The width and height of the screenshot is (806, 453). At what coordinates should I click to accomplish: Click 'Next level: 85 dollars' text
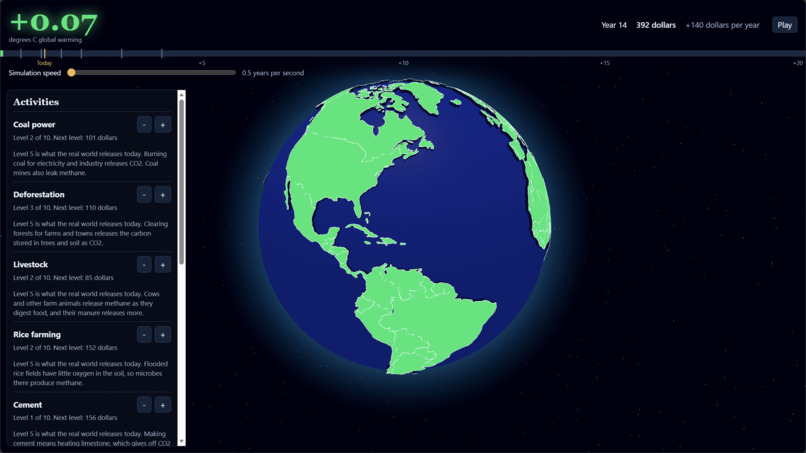(x=83, y=278)
